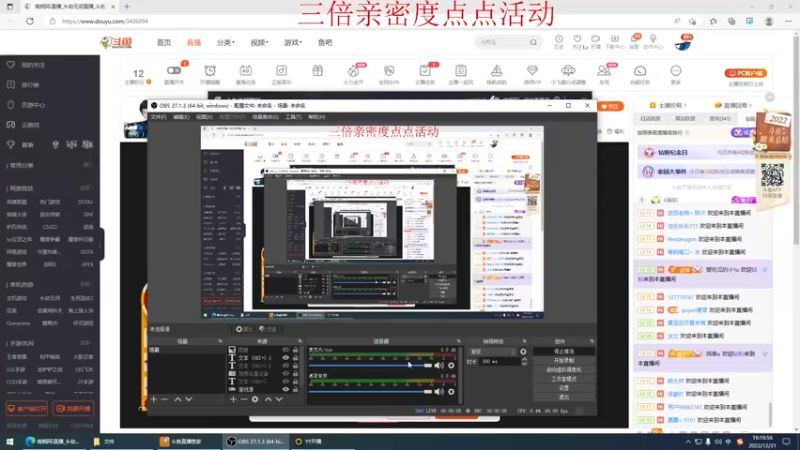
Task: Expand the 游戏 dropdown in Douyu nav
Action: click(293, 42)
